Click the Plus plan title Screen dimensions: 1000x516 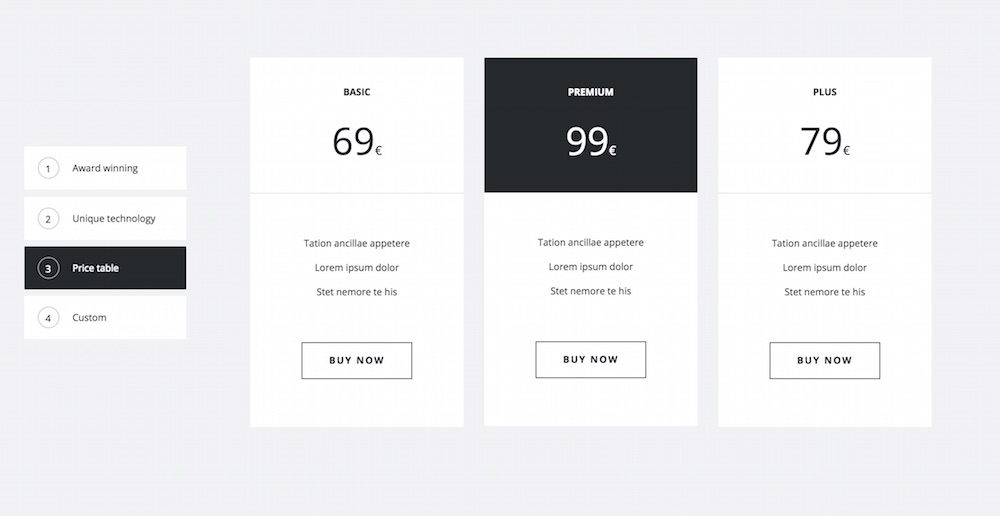click(825, 92)
